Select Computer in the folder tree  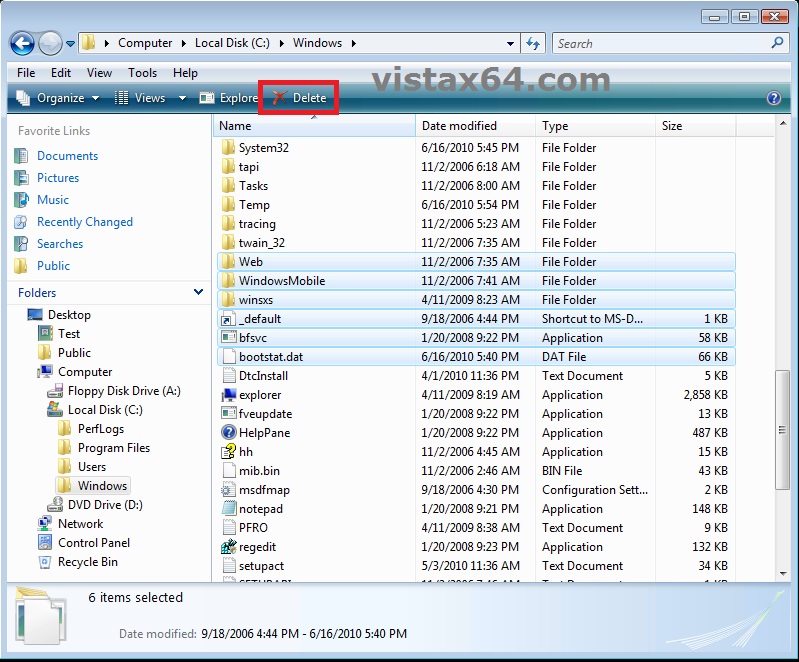point(85,372)
